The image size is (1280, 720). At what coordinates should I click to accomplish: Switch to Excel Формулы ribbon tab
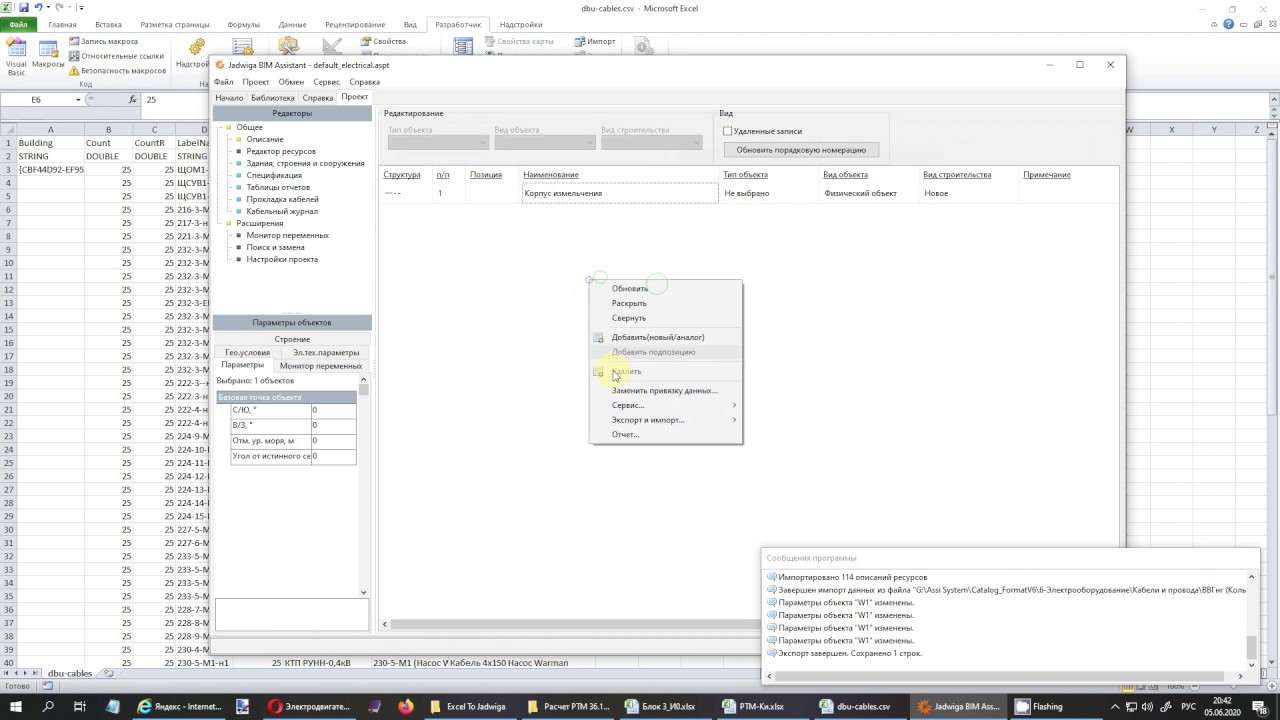tap(243, 24)
